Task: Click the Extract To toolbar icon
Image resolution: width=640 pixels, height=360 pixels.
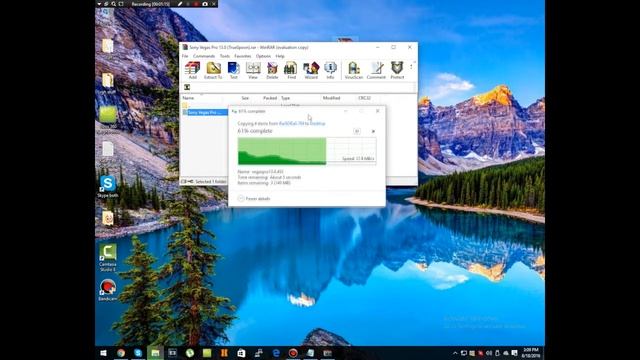Action: 213,70
